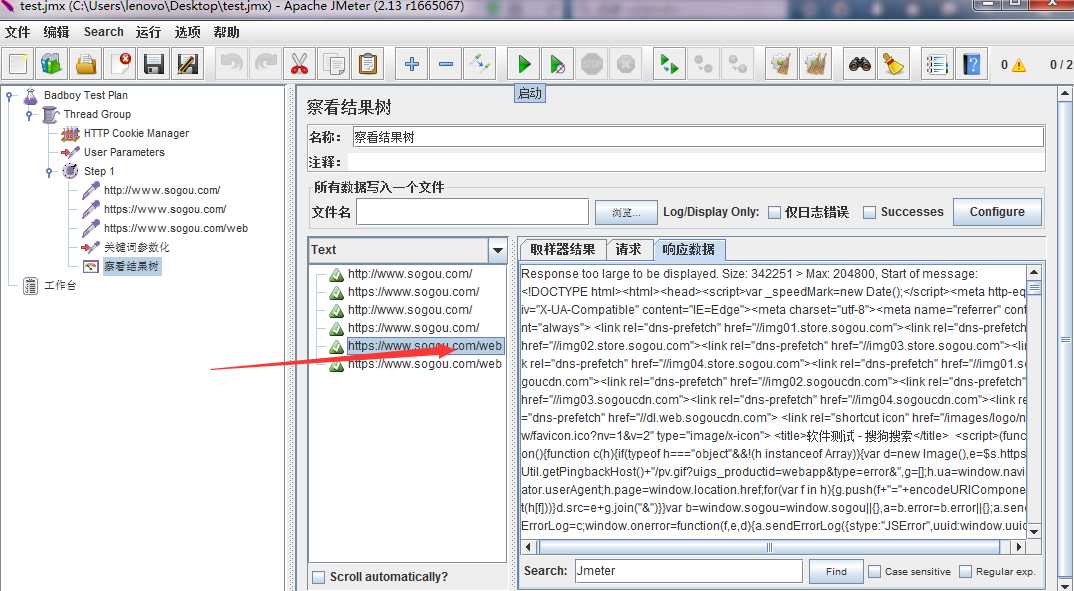This screenshot has height=591, width=1074.
Task: Click the Remote start all icon
Action: pos(669,64)
